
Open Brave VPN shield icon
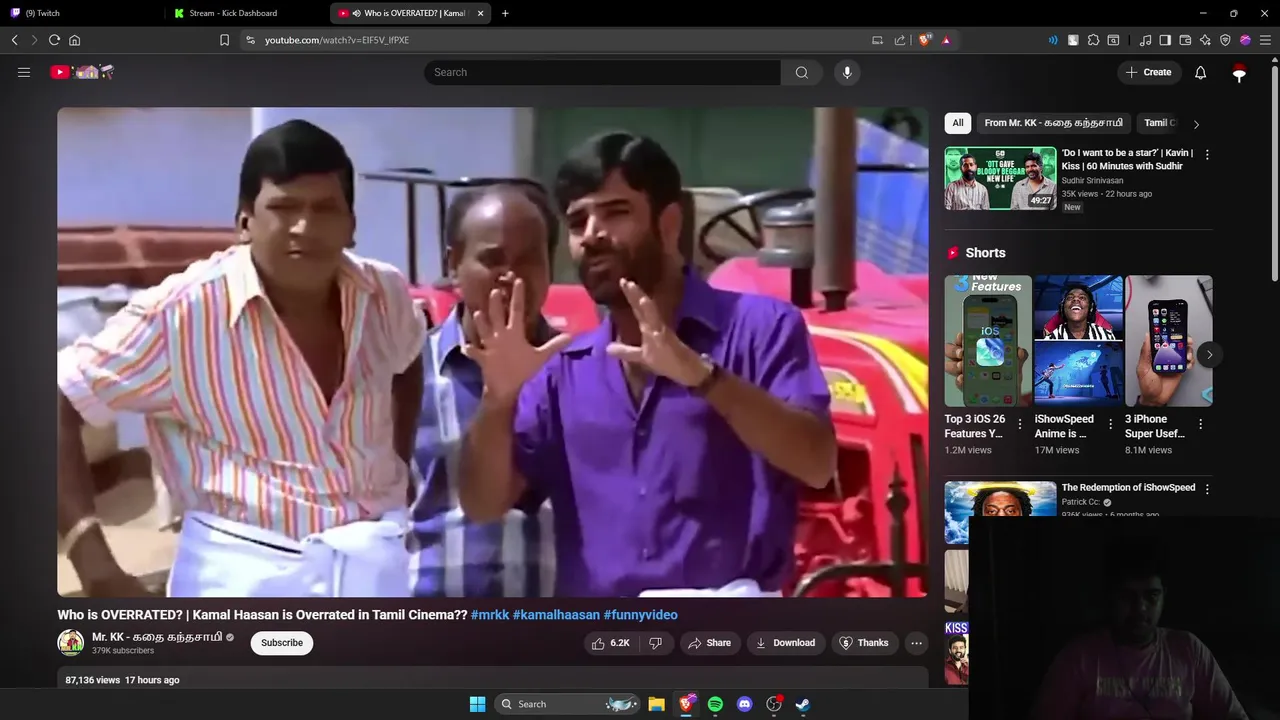point(1225,40)
